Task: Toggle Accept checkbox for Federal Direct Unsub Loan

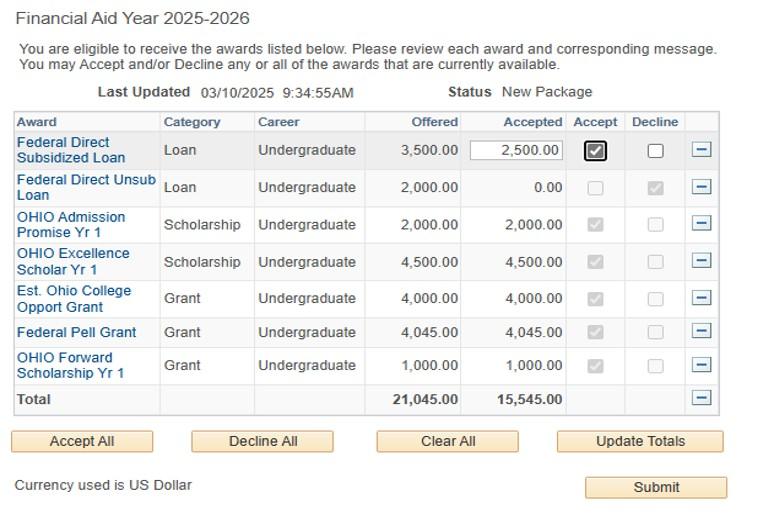Action: 596,188
